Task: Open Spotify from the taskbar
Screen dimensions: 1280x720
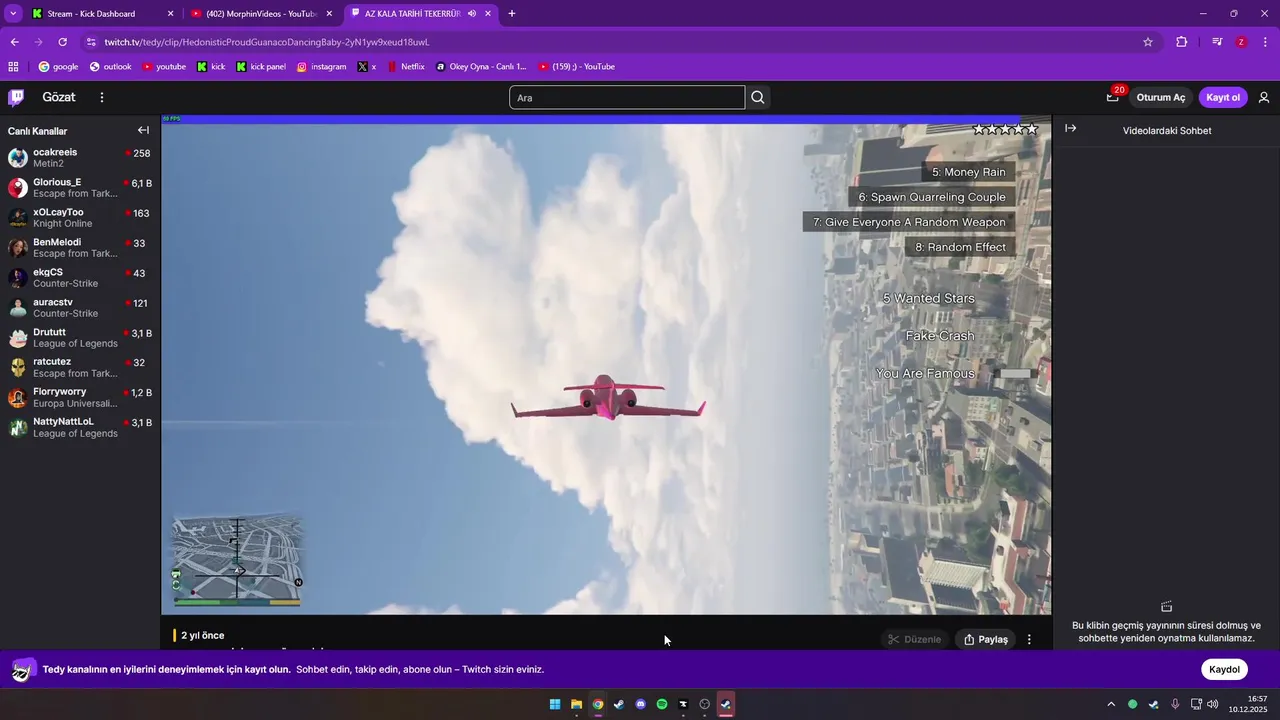Action: coord(662,704)
